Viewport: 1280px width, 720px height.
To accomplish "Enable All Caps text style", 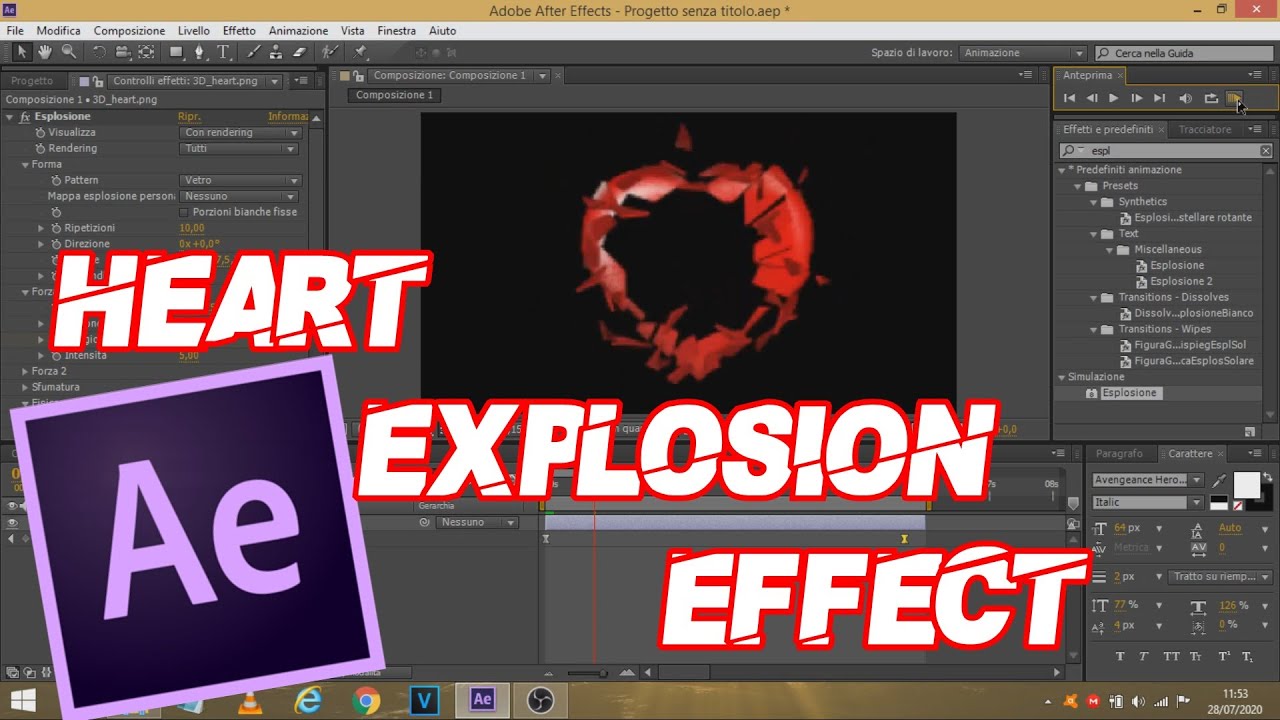I will point(1172,656).
